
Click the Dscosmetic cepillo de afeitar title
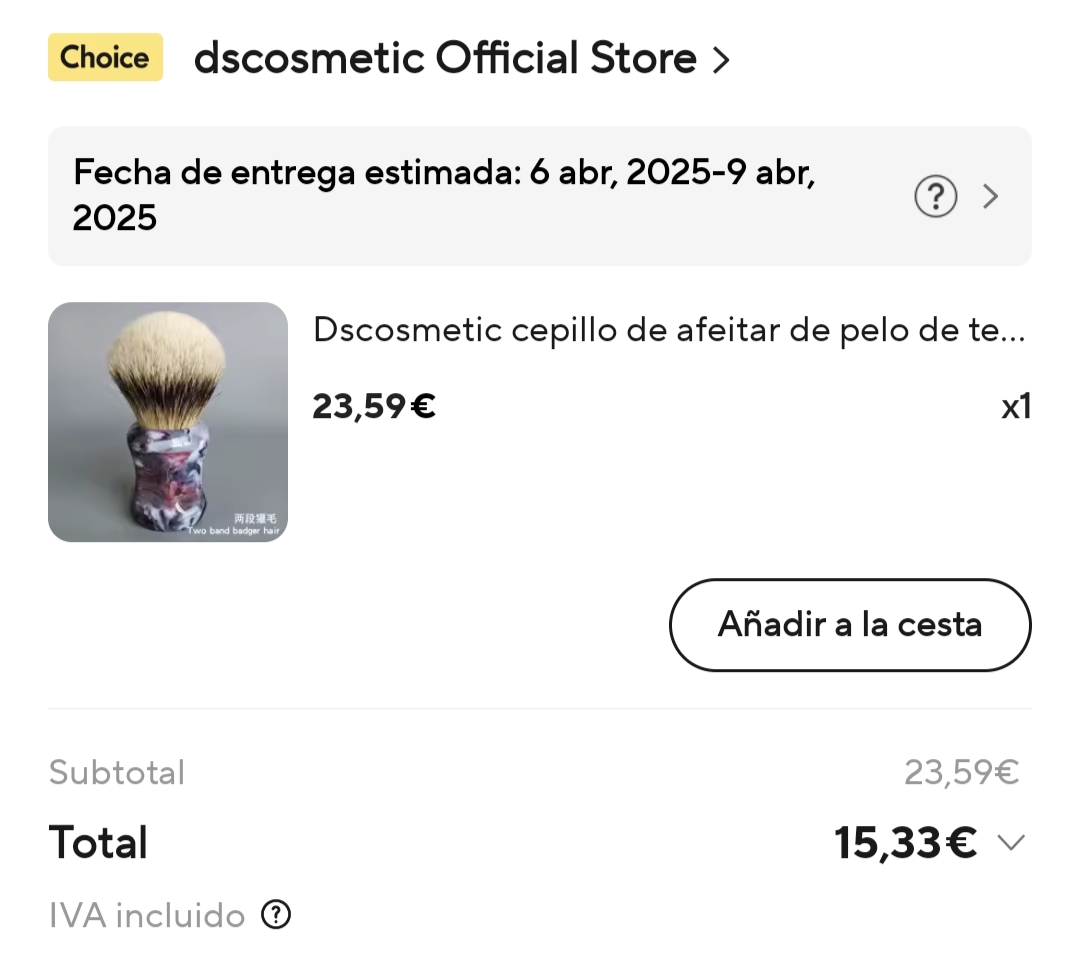coord(669,330)
